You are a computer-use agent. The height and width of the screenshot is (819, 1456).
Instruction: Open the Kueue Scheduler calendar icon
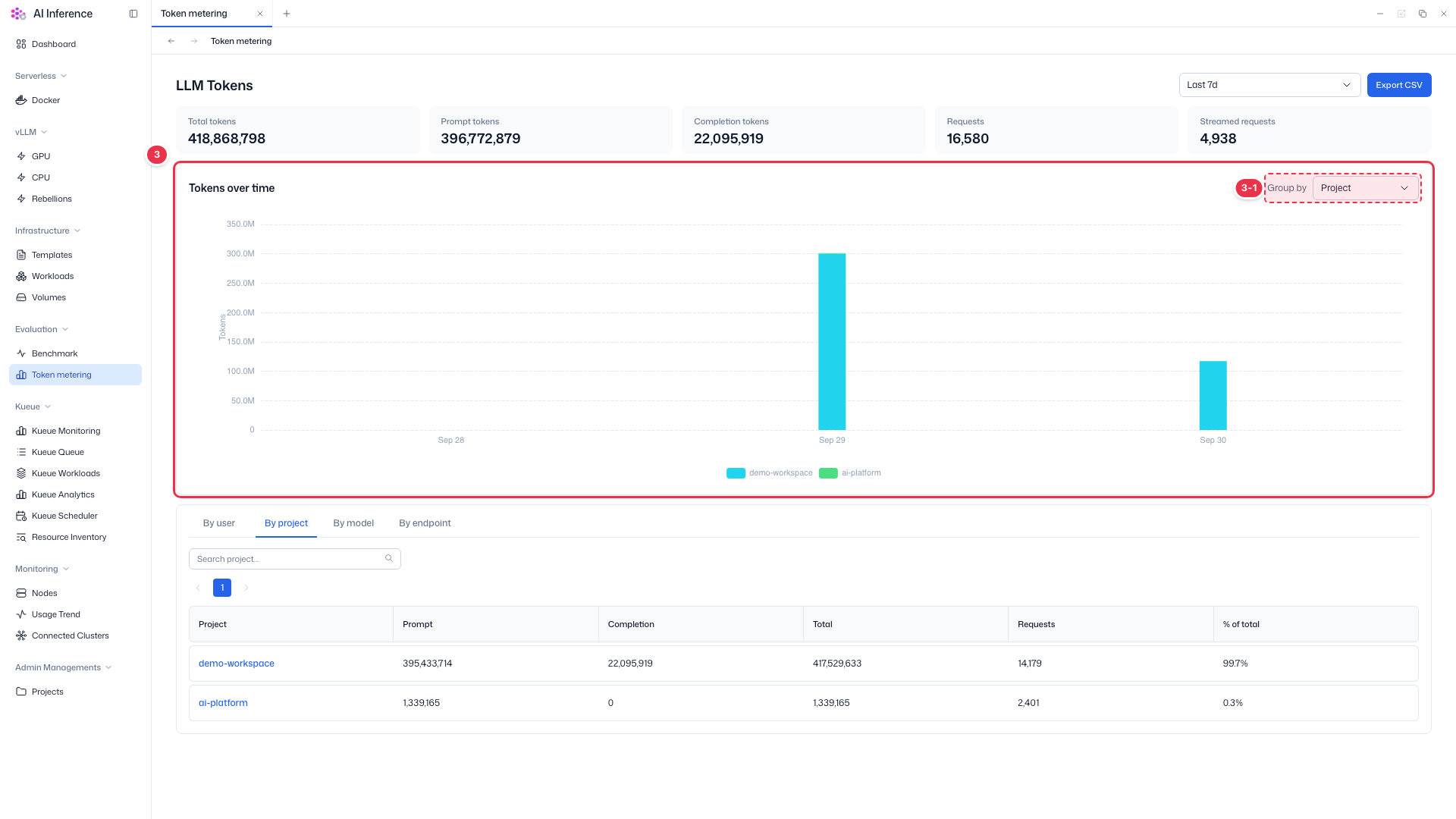[21, 516]
